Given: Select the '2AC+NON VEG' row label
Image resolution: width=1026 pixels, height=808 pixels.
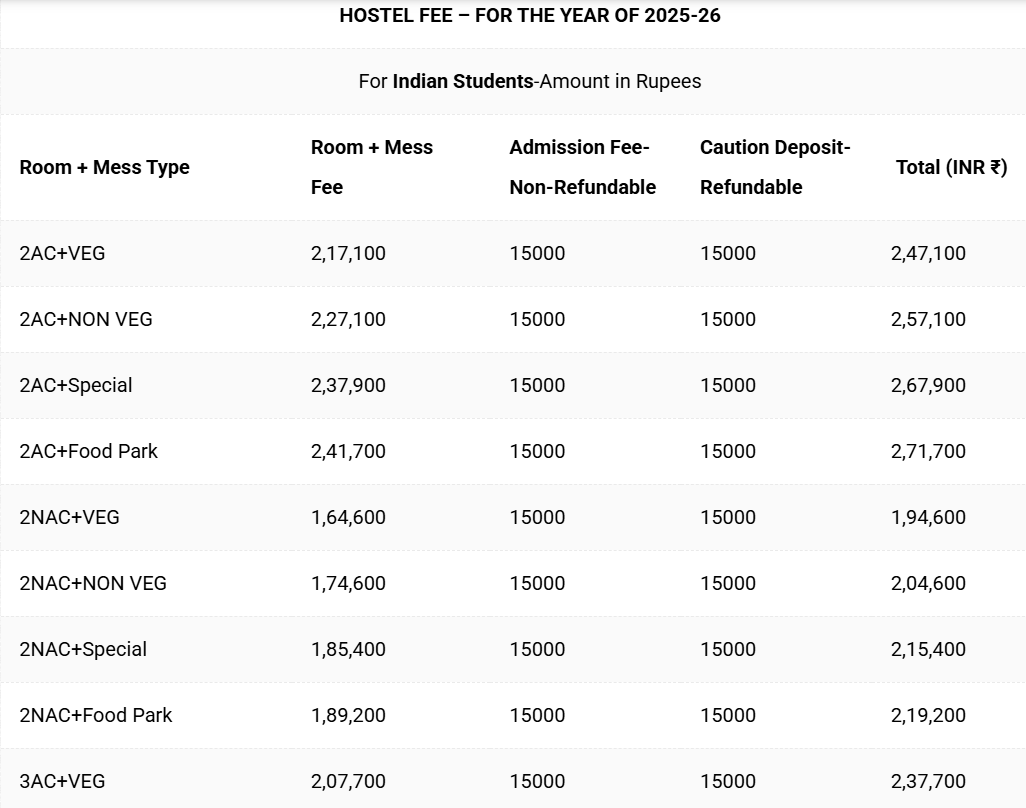Looking at the screenshot, I should click(86, 319).
